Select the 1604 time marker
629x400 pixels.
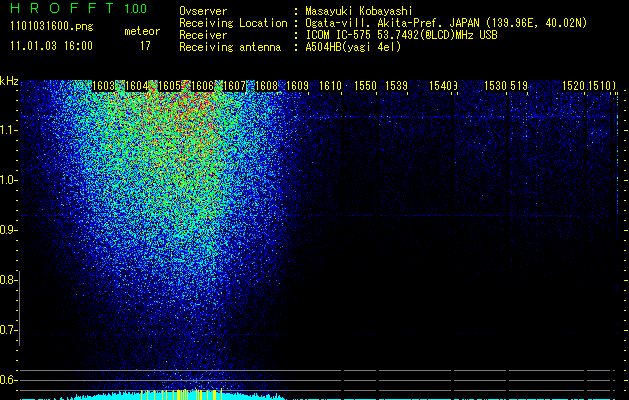pos(136,86)
